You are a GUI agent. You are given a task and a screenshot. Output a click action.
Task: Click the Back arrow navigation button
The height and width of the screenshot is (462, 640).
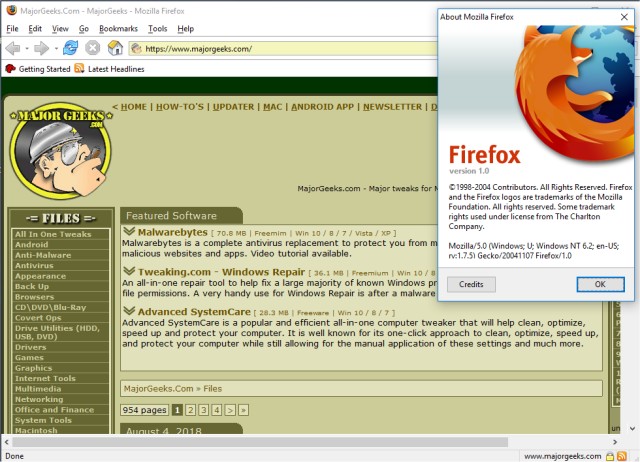click(13, 49)
